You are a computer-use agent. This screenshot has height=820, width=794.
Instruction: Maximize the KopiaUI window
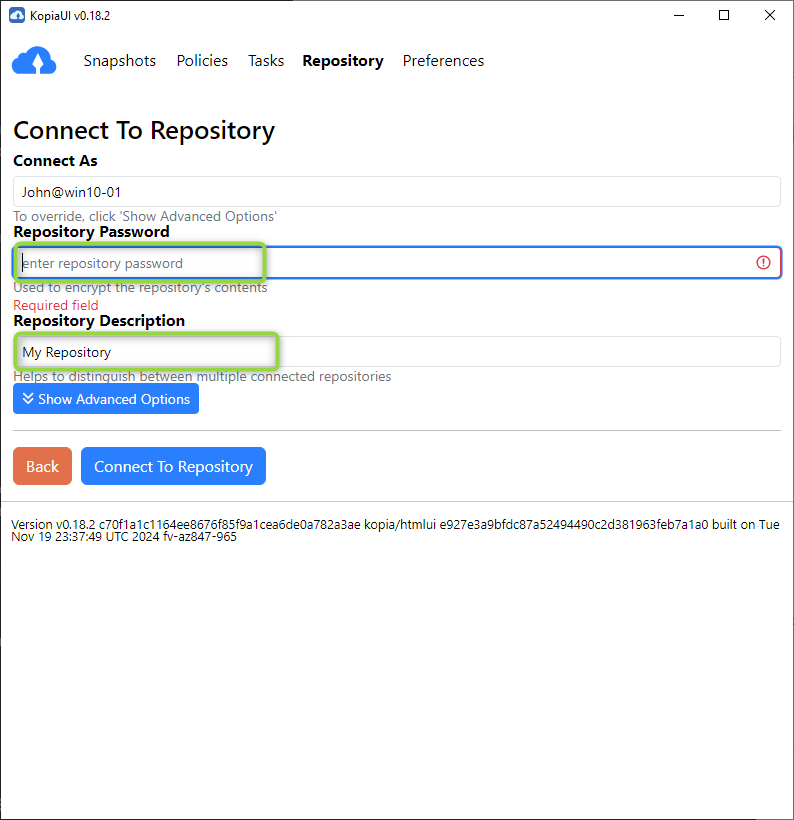click(x=724, y=15)
